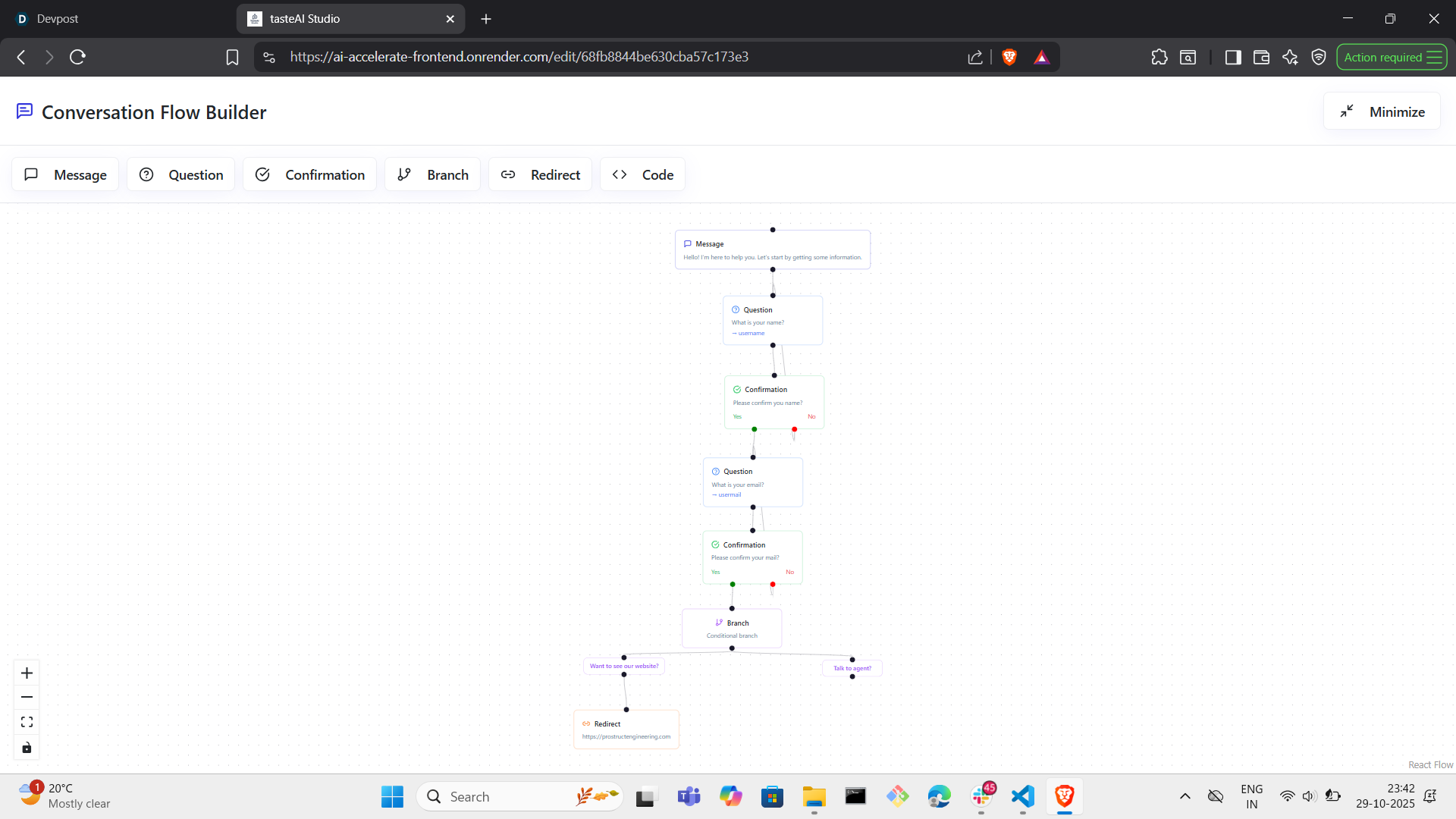Click the Confirmation node toolbar button
Viewport: 1456px width, 819px height.
coord(309,174)
